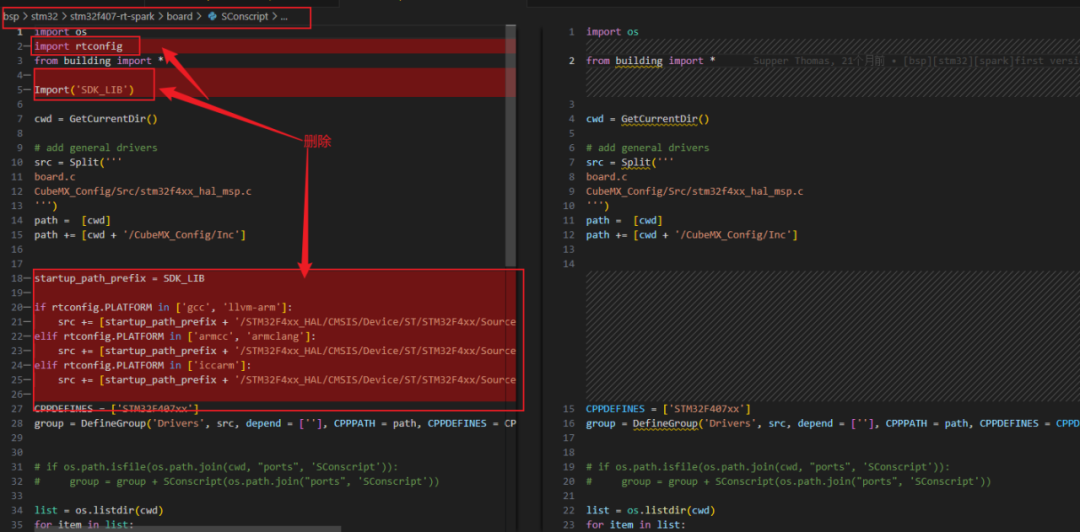Click the breadcrumb ellipsis after SConscript
The image size is (1080, 532).
tap(283, 17)
